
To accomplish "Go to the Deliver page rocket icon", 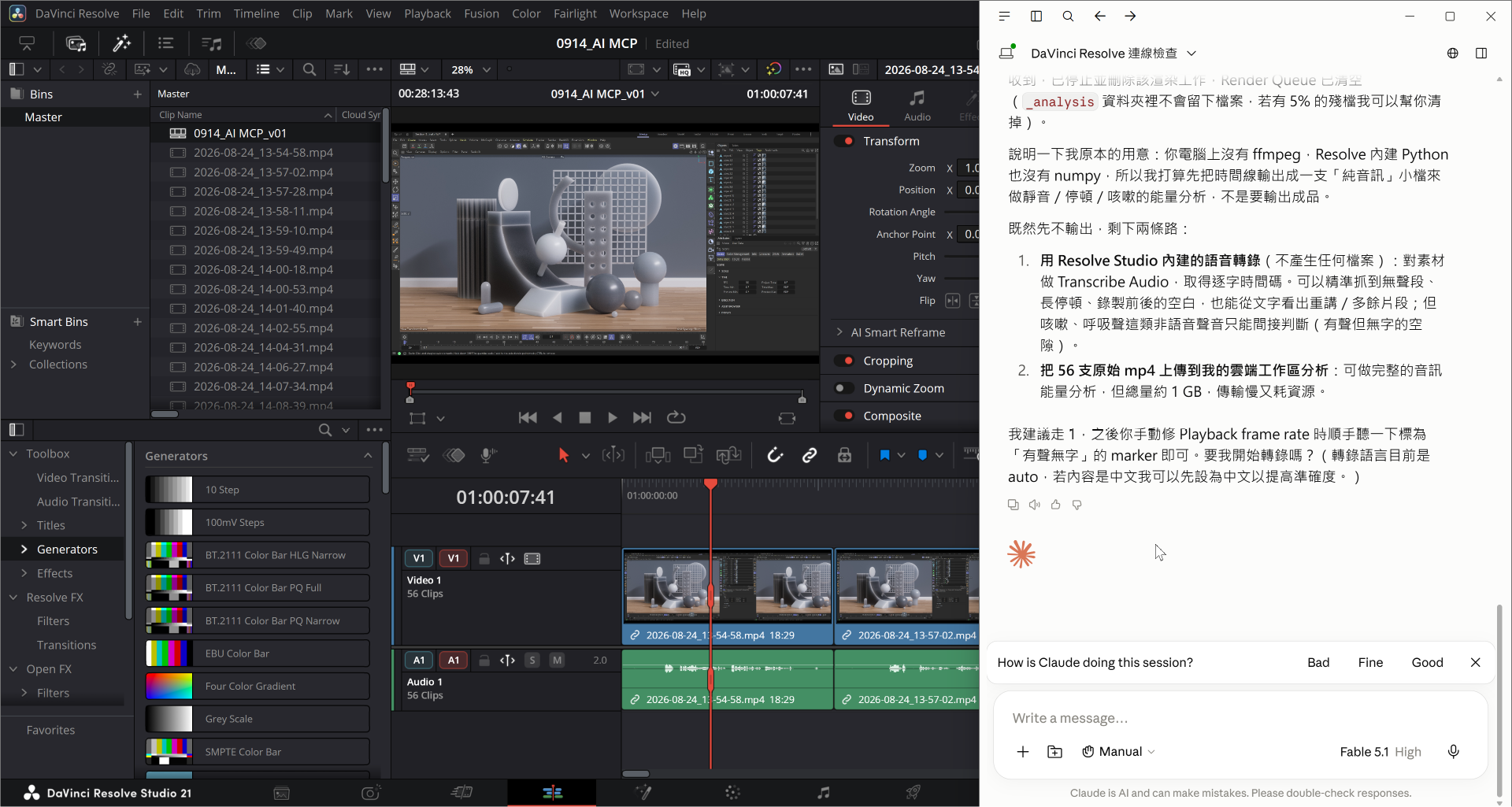I will (913, 793).
